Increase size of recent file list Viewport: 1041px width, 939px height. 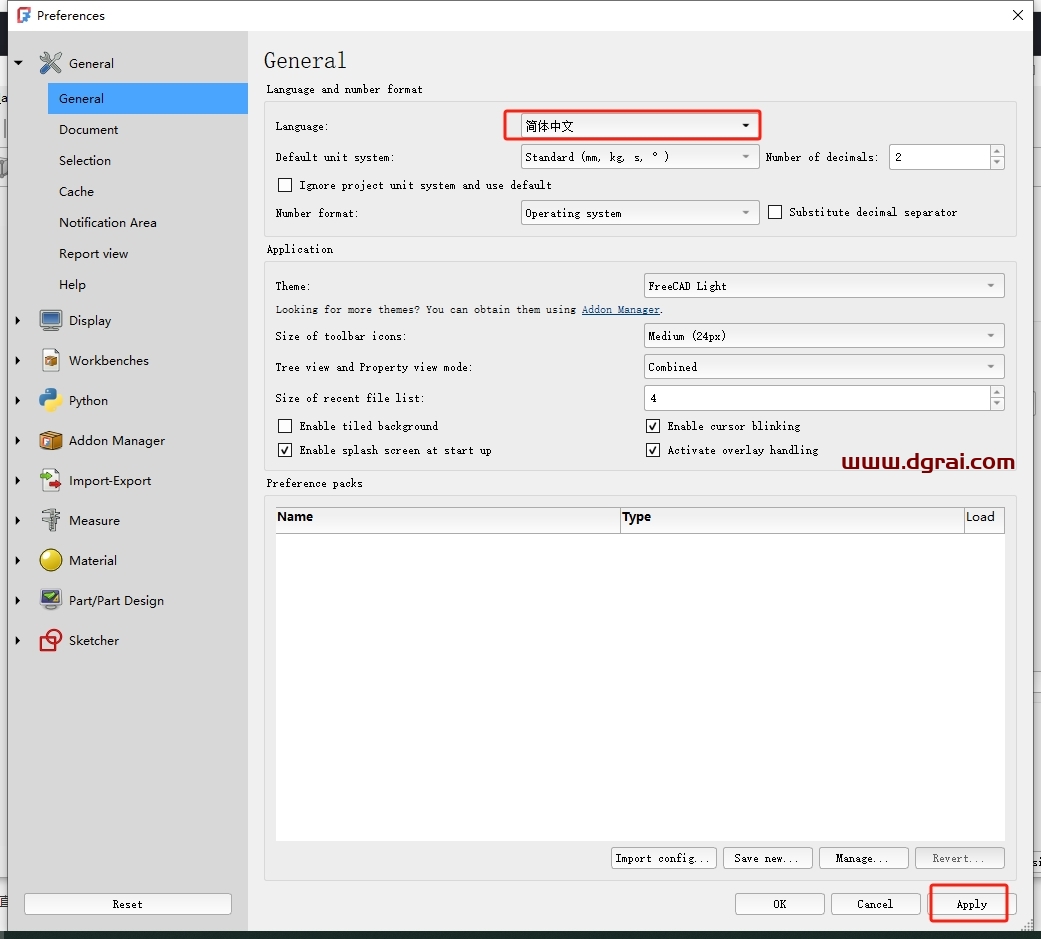(997, 392)
